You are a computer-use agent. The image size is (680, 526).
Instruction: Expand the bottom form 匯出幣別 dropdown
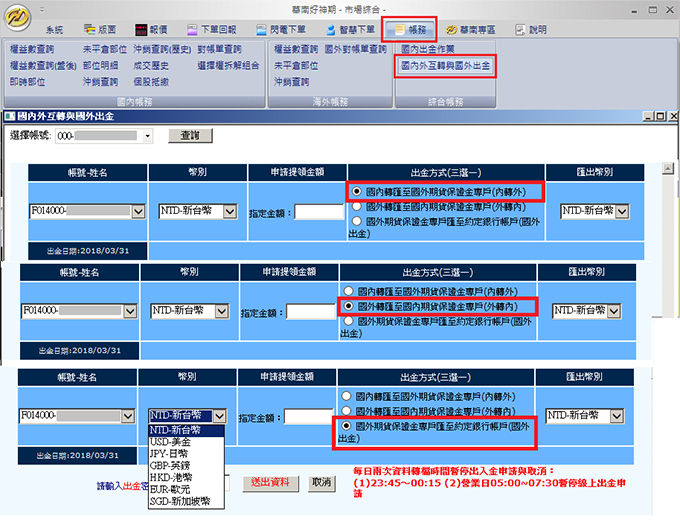coord(616,416)
